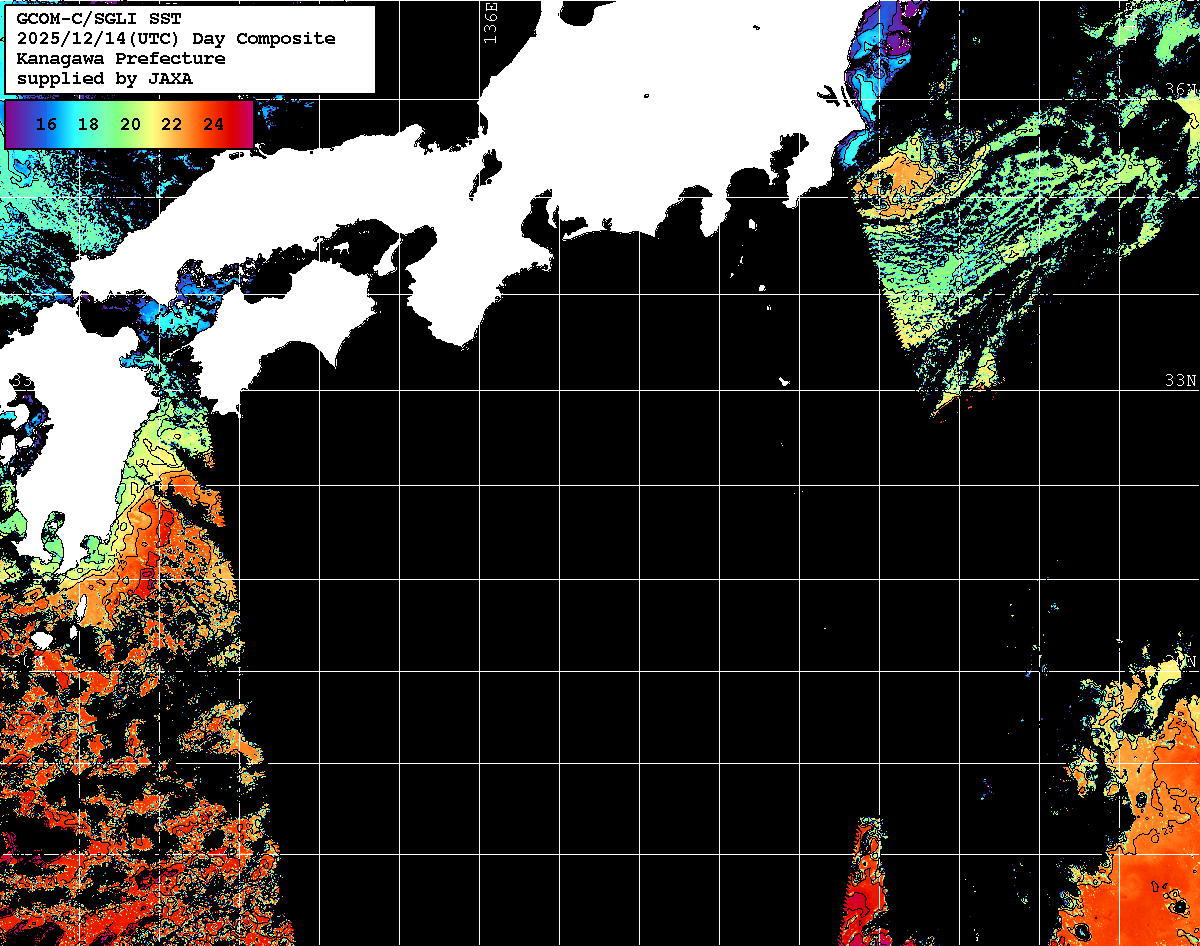
Task: Click the 22 value on the temperature legend
Action: pos(172,125)
